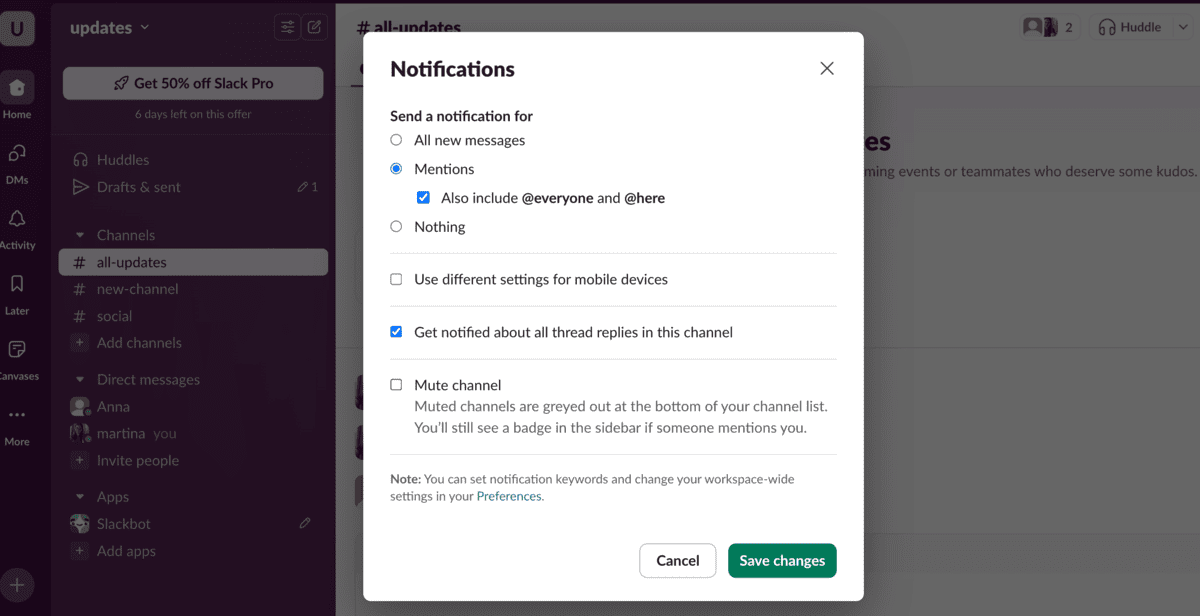Select the All new messages radio button

click(396, 140)
